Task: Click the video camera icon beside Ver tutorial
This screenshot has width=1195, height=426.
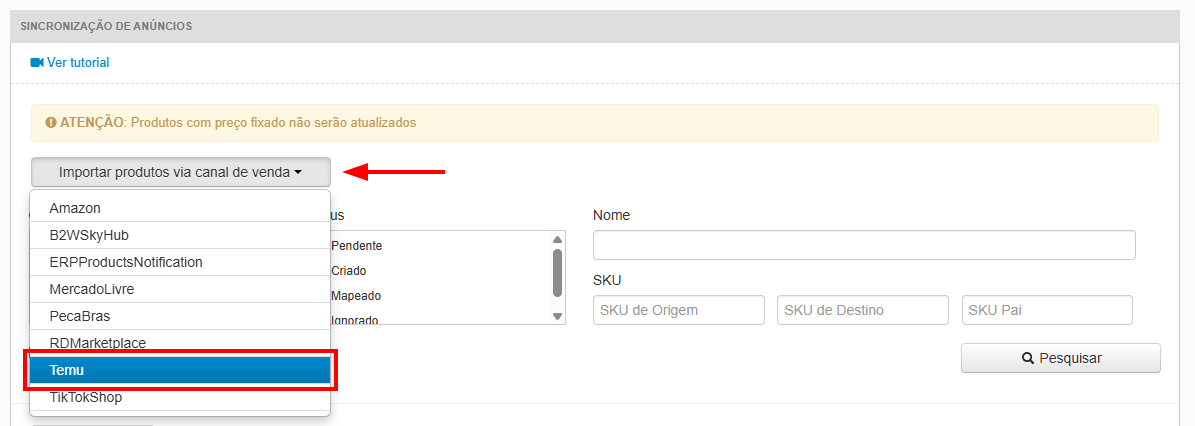Action: pos(37,63)
